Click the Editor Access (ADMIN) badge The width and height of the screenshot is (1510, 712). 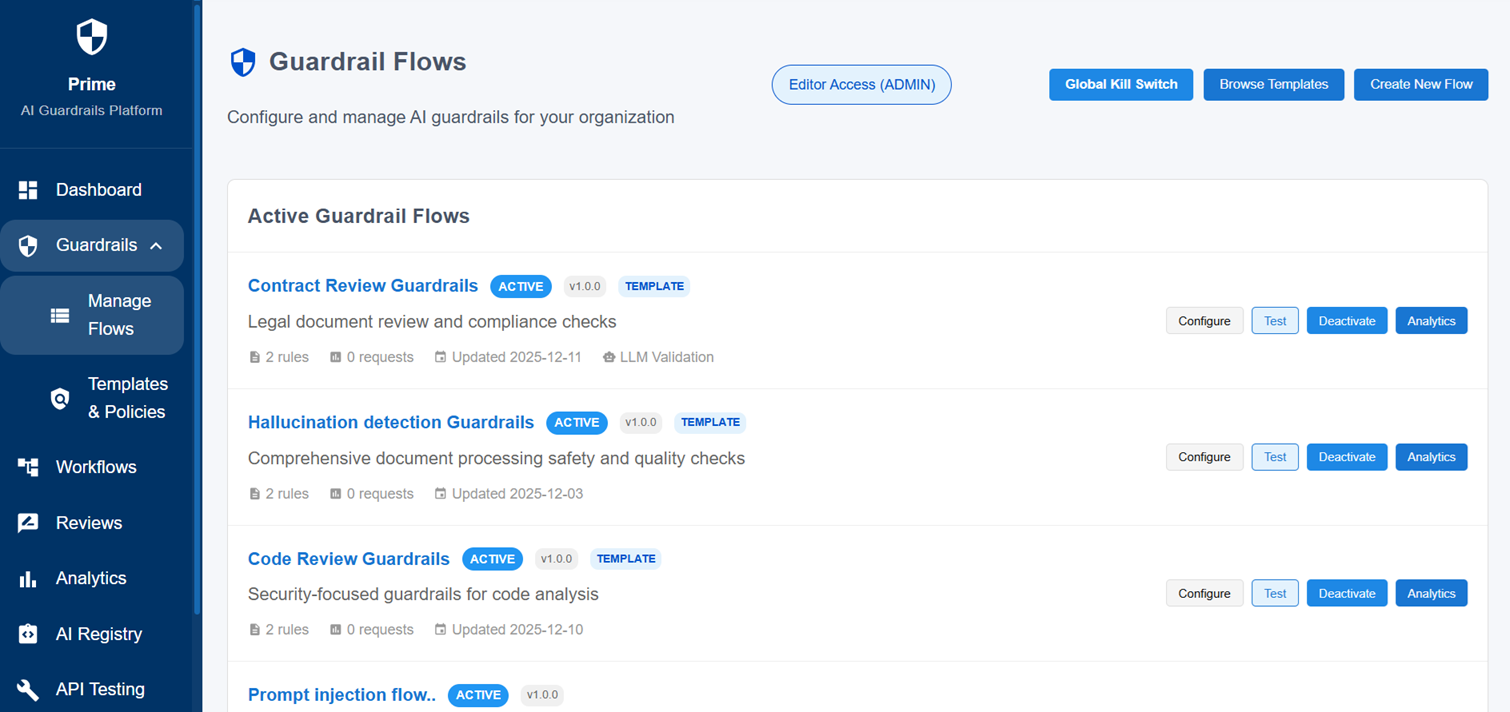click(x=861, y=85)
